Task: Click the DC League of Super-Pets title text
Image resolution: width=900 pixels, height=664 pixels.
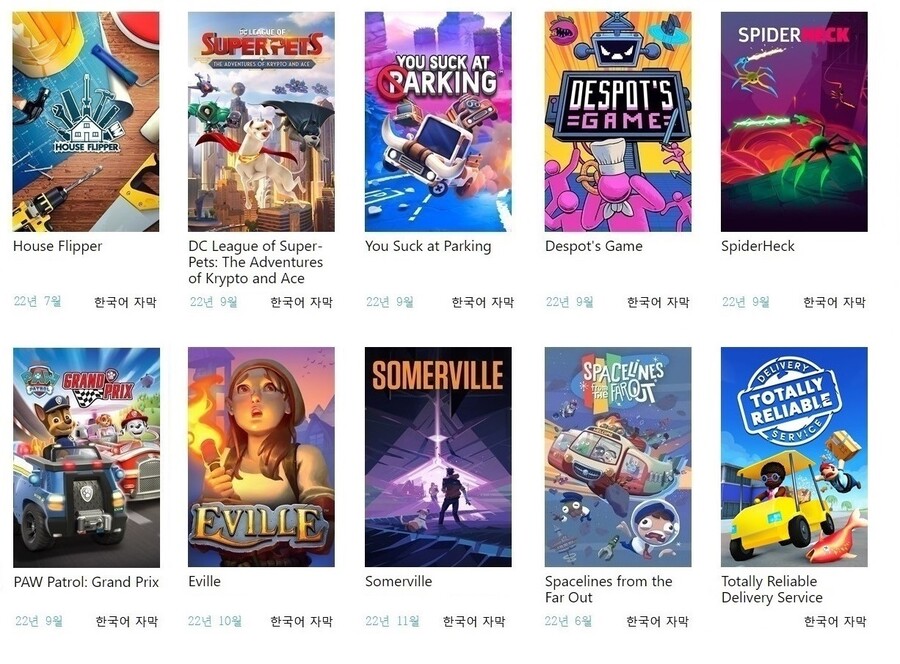Action: pos(256,262)
